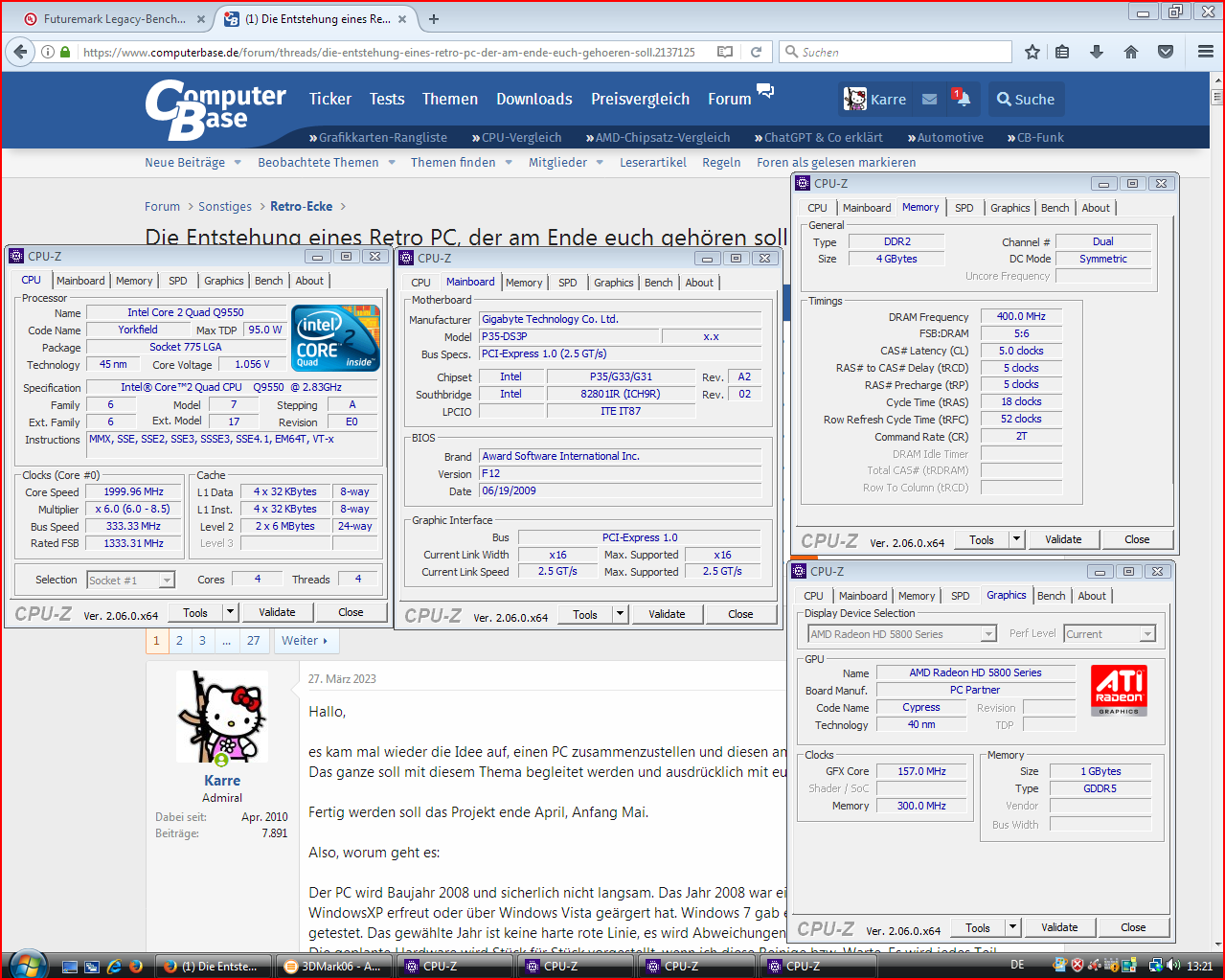The width and height of the screenshot is (1225, 980).
Task: Click Close in the CPU-Z Mainboard window
Action: tap(740, 614)
